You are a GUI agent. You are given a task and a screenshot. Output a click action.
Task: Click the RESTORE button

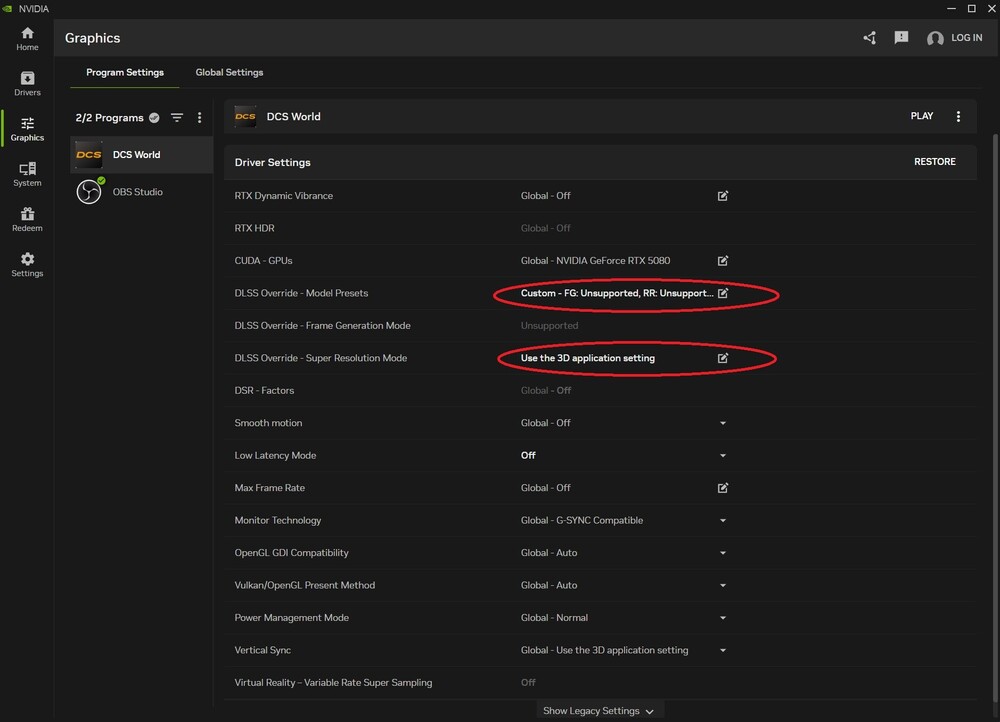click(x=934, y=162)
